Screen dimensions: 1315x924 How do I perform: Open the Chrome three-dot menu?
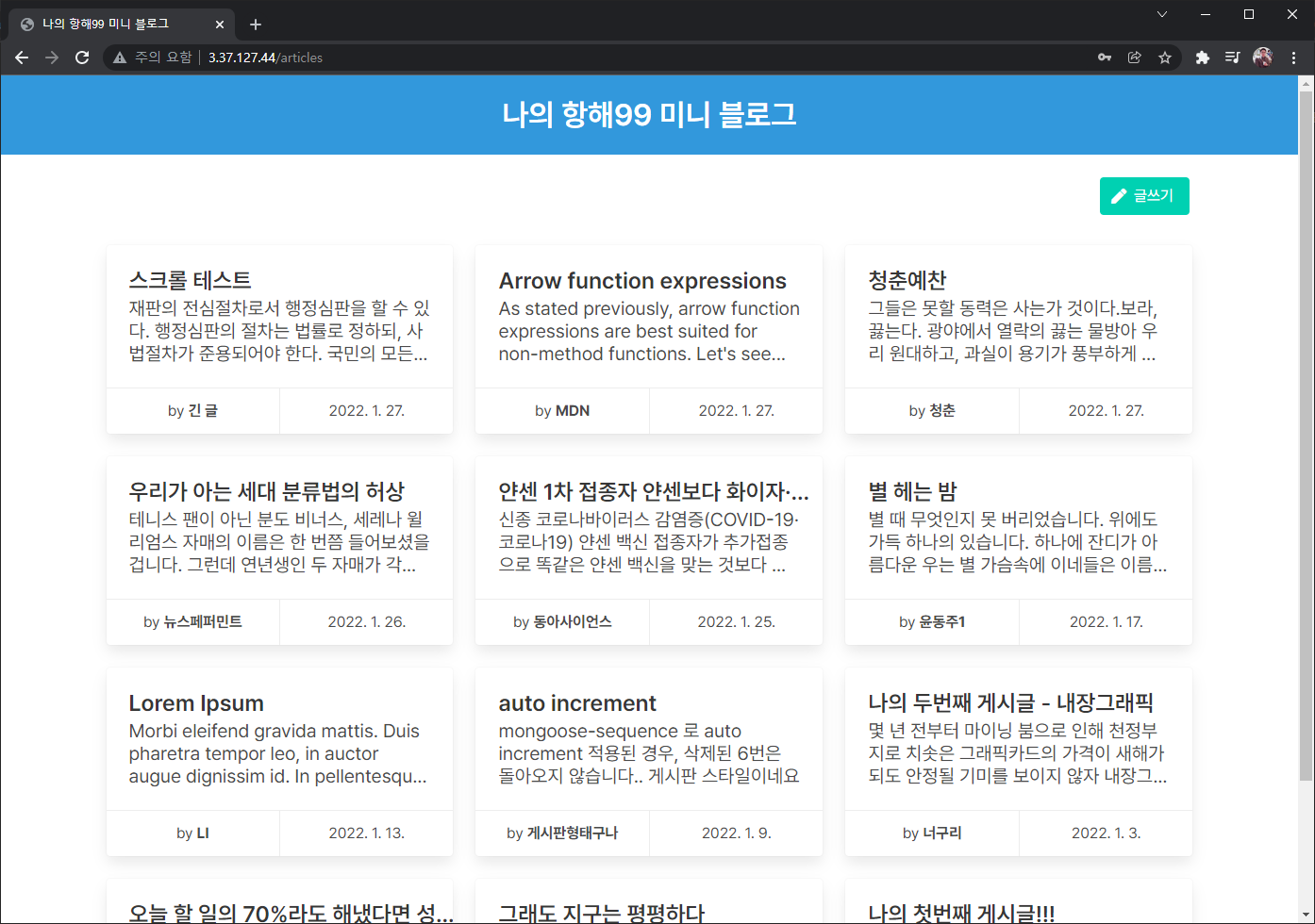point(1293,58)
